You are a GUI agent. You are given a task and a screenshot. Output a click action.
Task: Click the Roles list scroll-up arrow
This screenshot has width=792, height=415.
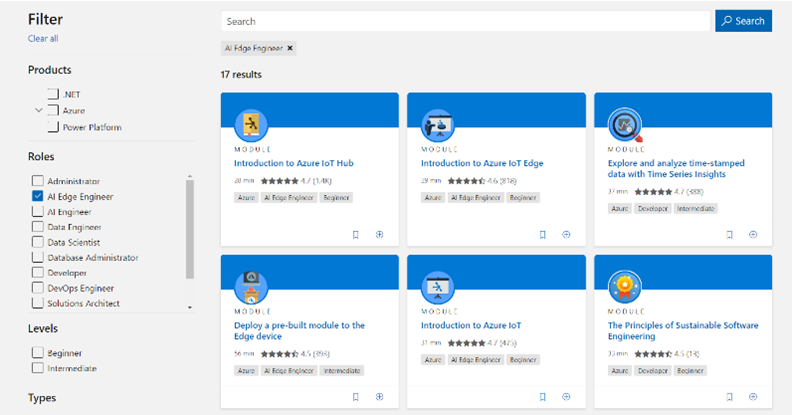(190, 177)
